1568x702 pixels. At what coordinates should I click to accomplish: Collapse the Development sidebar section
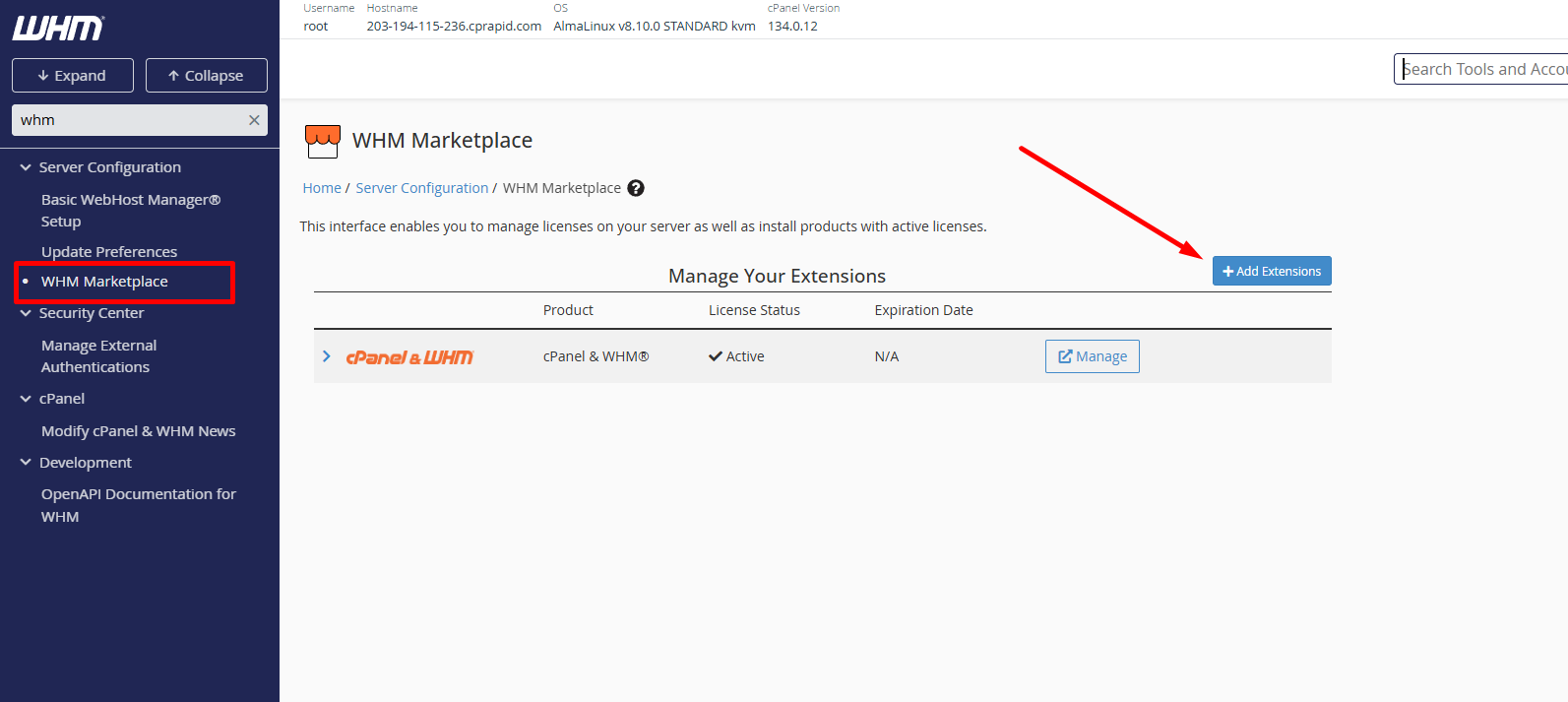[27, 463]
